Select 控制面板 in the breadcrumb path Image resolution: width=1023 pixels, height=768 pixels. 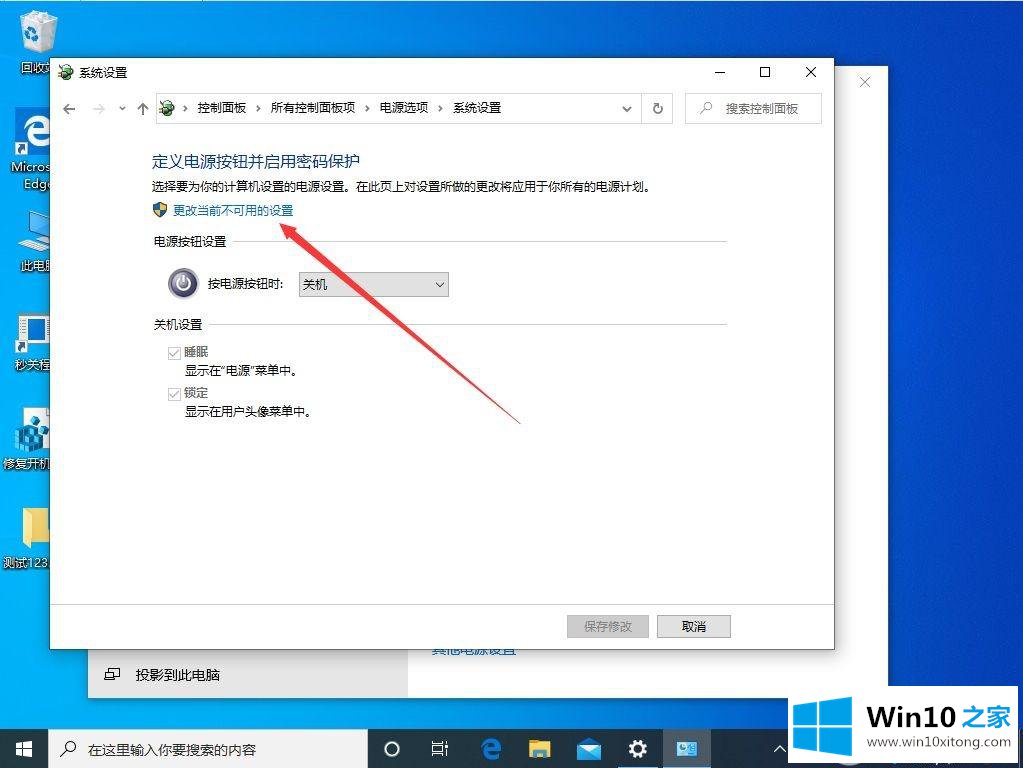[222, 108]
